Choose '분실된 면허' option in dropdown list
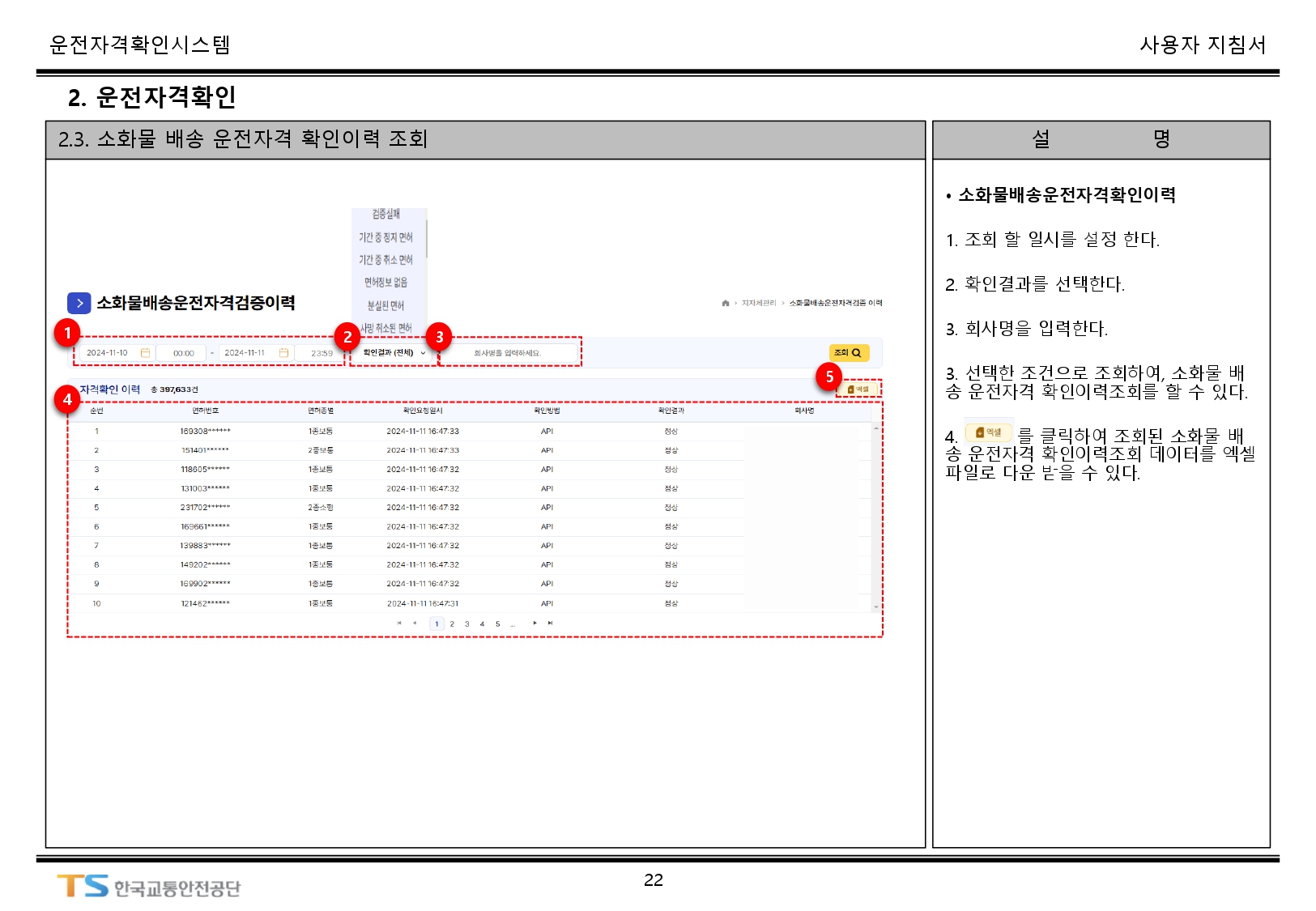This screenshot has width=1316, height=911. coord(385,305)
